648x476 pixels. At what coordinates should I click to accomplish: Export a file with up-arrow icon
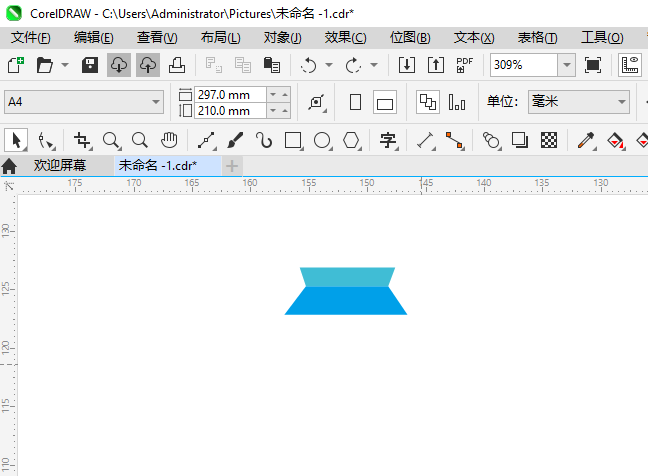coord(436,65)
